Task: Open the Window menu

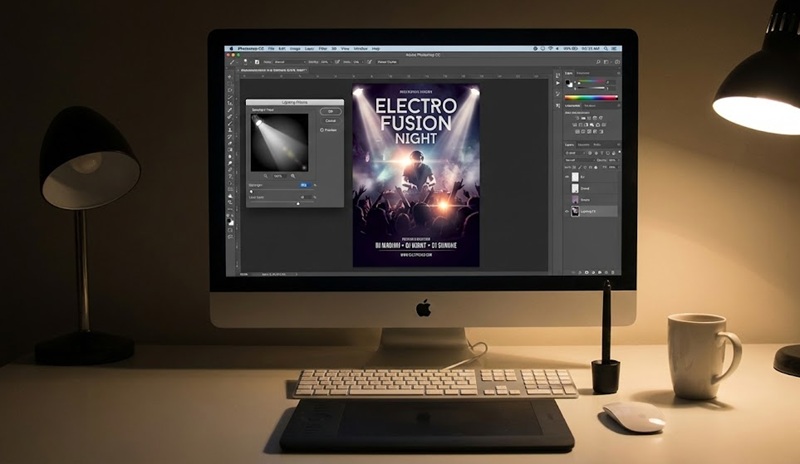Action: coord(361,48)
